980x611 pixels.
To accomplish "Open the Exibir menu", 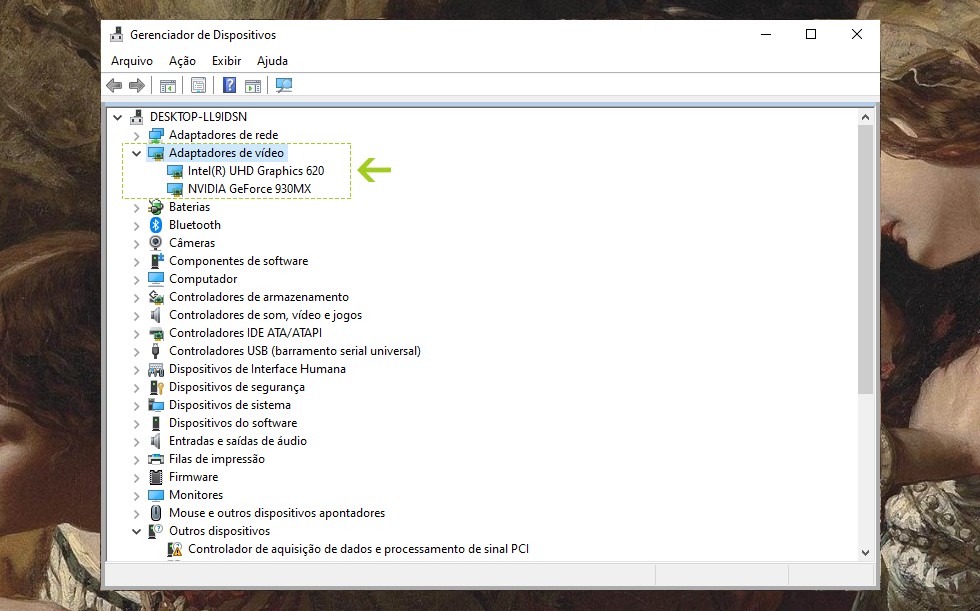I will coord(226,61).
